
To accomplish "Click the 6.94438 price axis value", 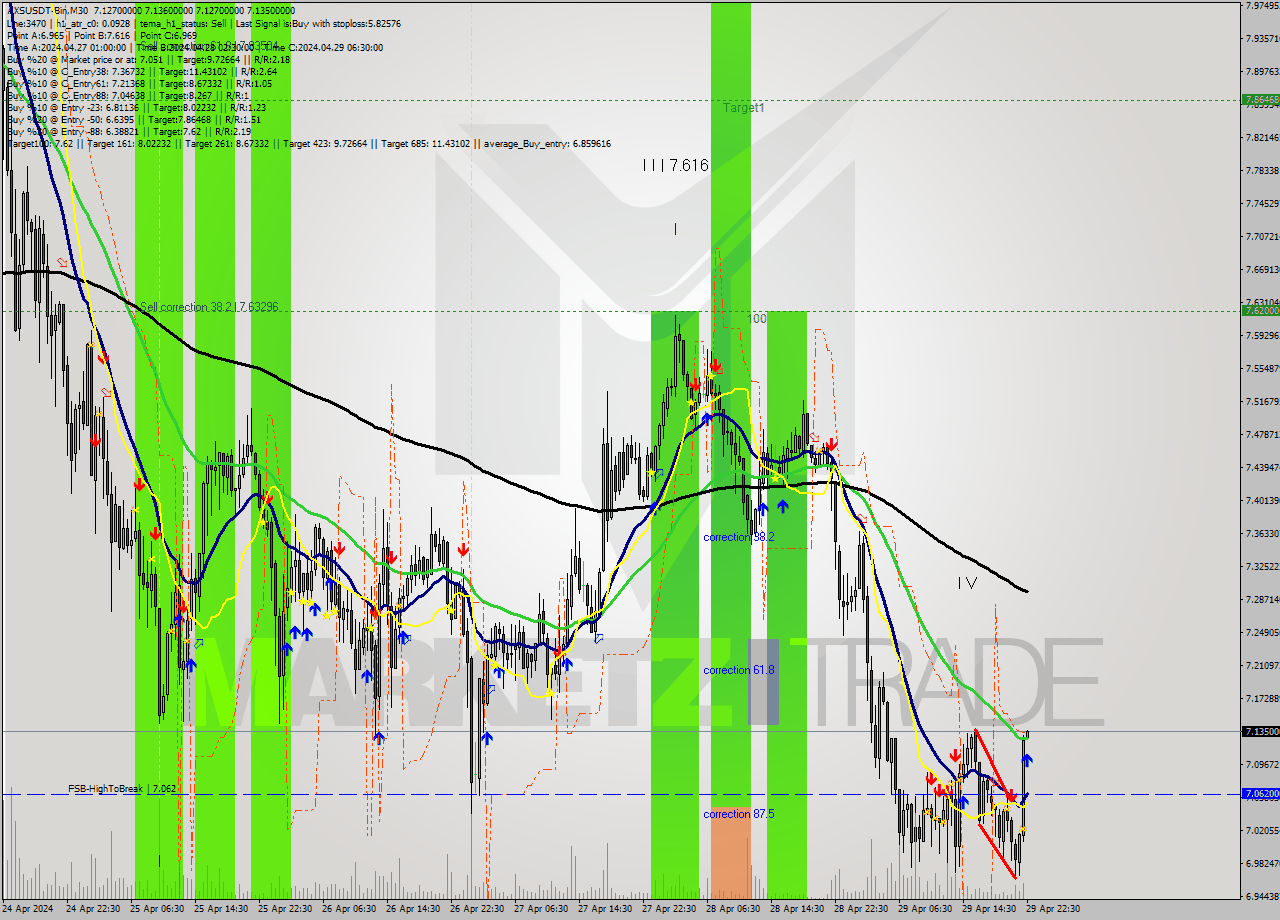I will tap(1262, 896).
